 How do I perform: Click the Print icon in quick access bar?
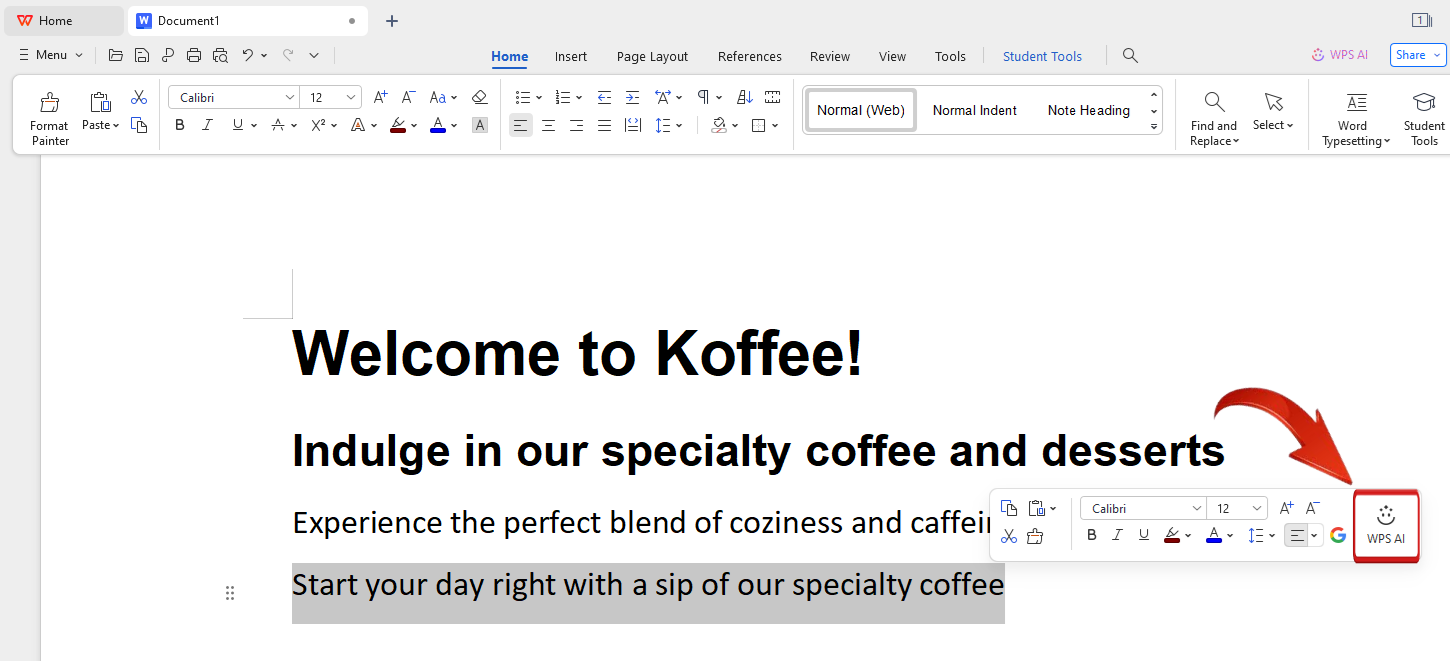194,55
